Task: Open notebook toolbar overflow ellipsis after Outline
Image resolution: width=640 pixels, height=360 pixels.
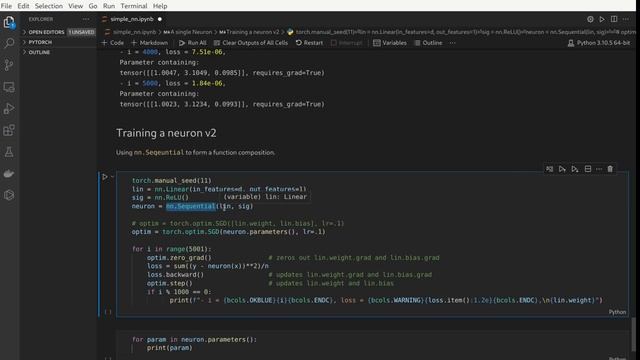Action: click(x=453, y=43)
